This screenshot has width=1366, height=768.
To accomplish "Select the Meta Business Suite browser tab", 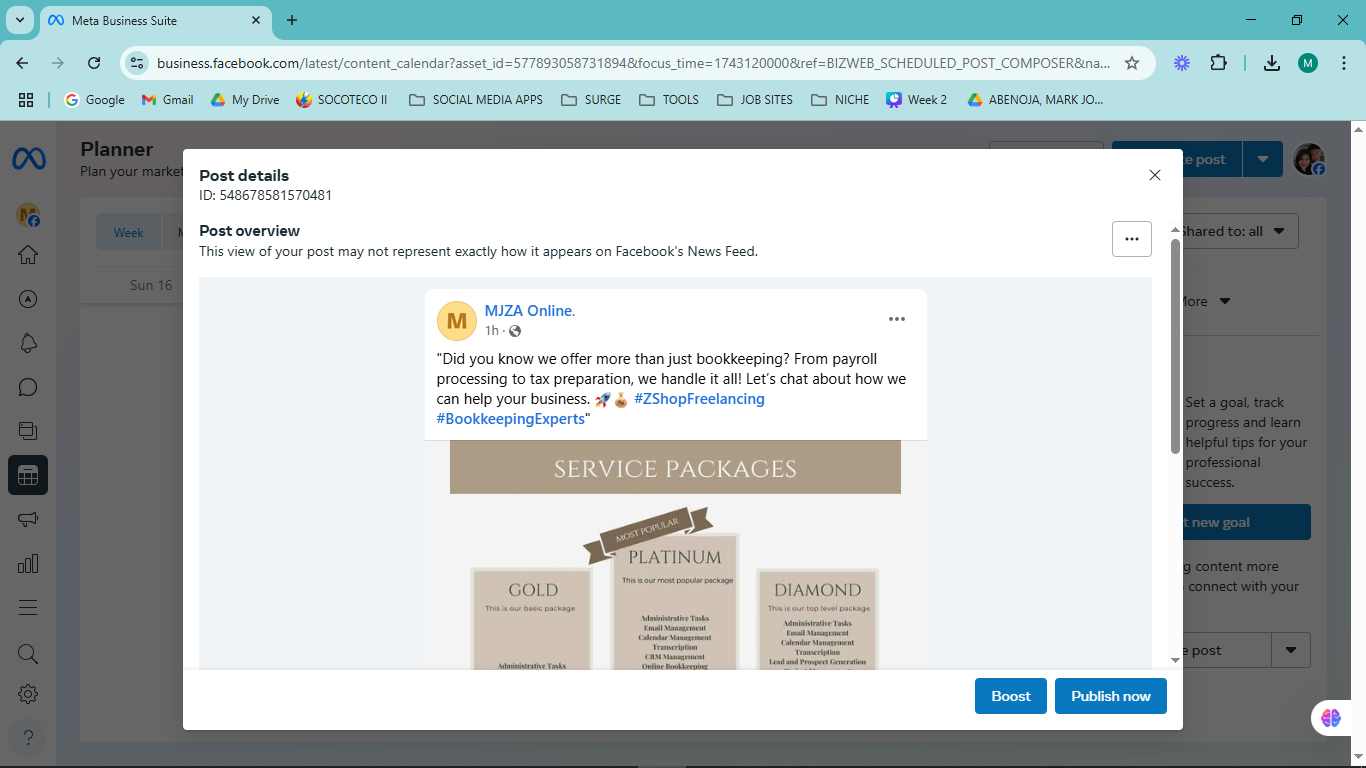I will (156, 20).
